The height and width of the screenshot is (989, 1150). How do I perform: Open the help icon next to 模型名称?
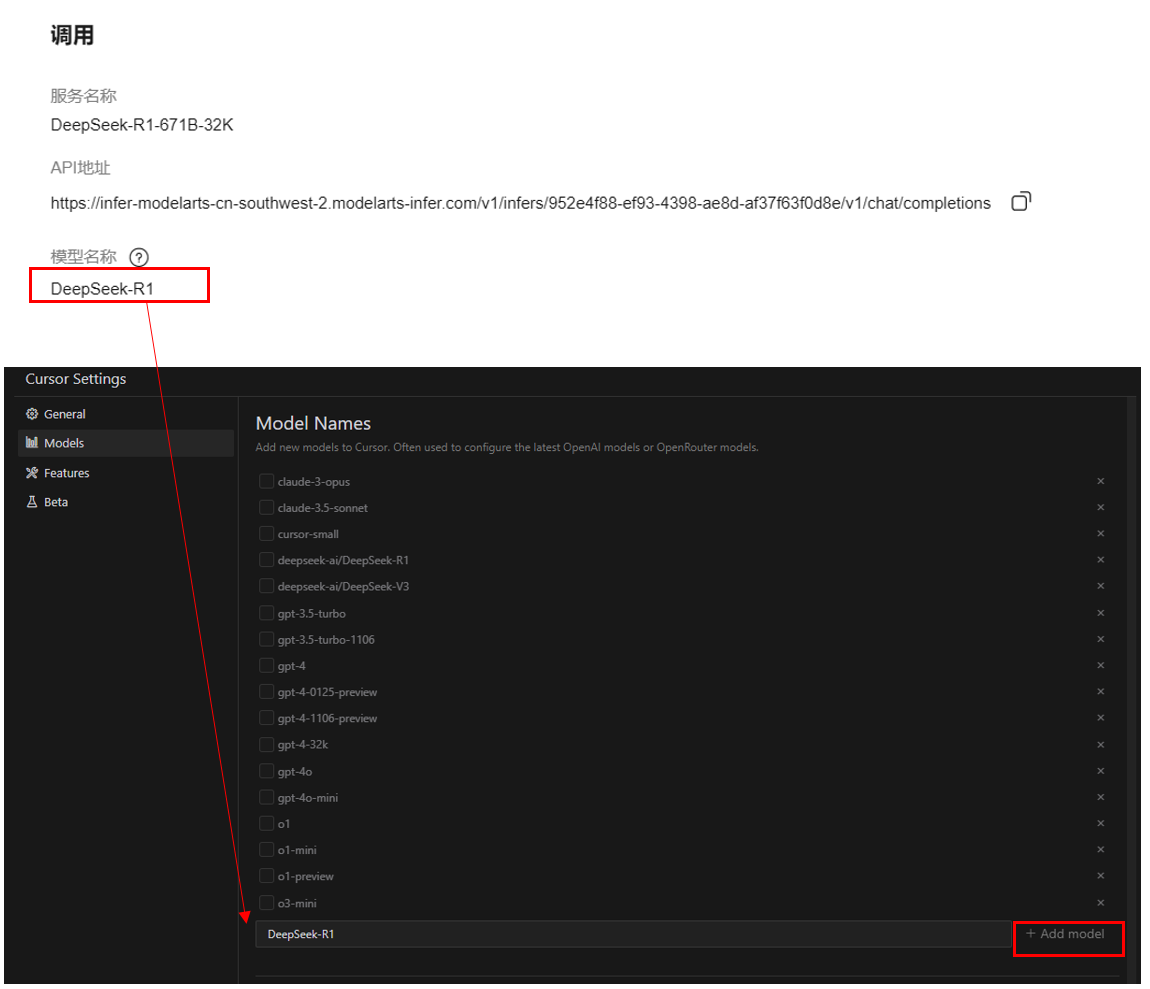(x=139, y=258)
